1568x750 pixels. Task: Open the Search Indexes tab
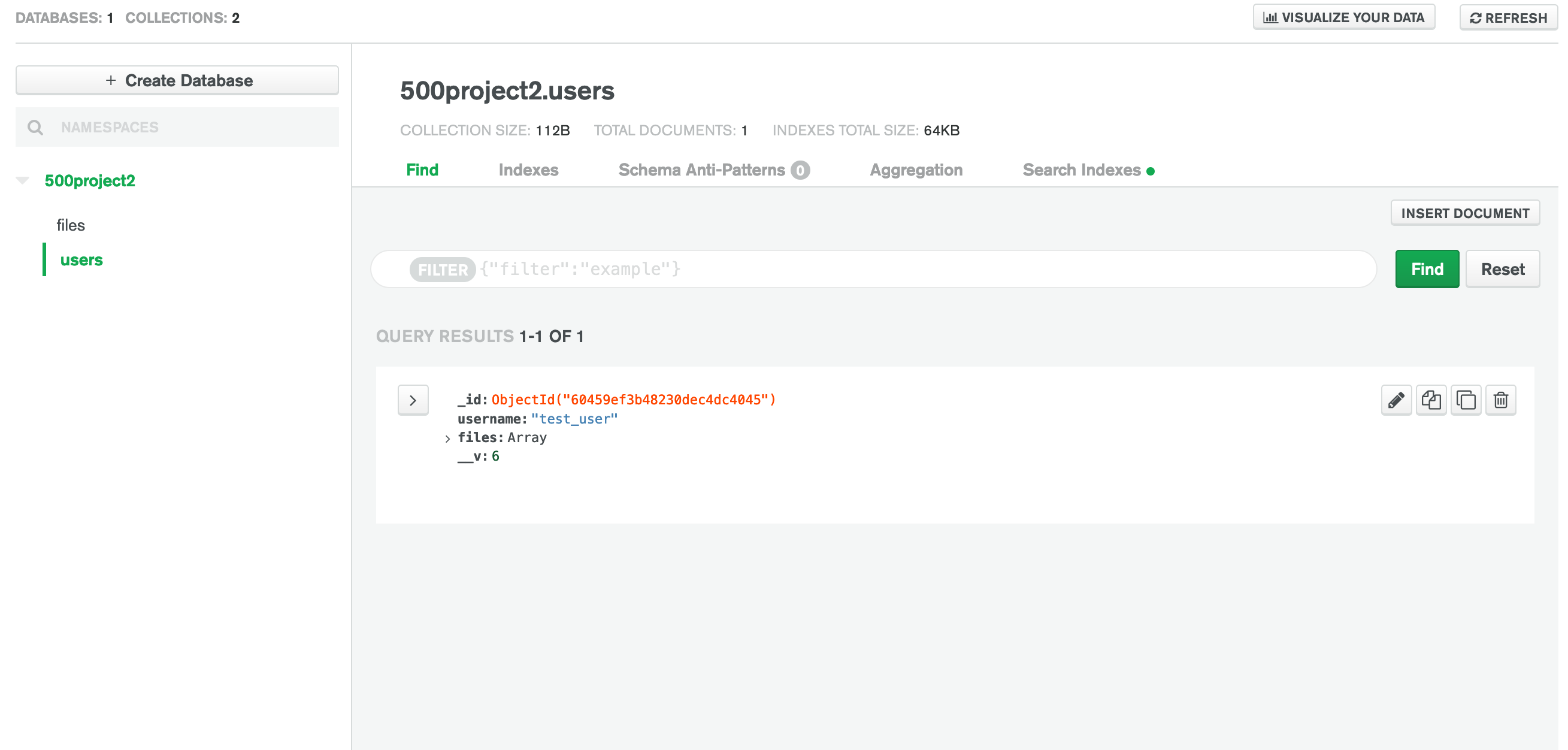(1081, 170)
